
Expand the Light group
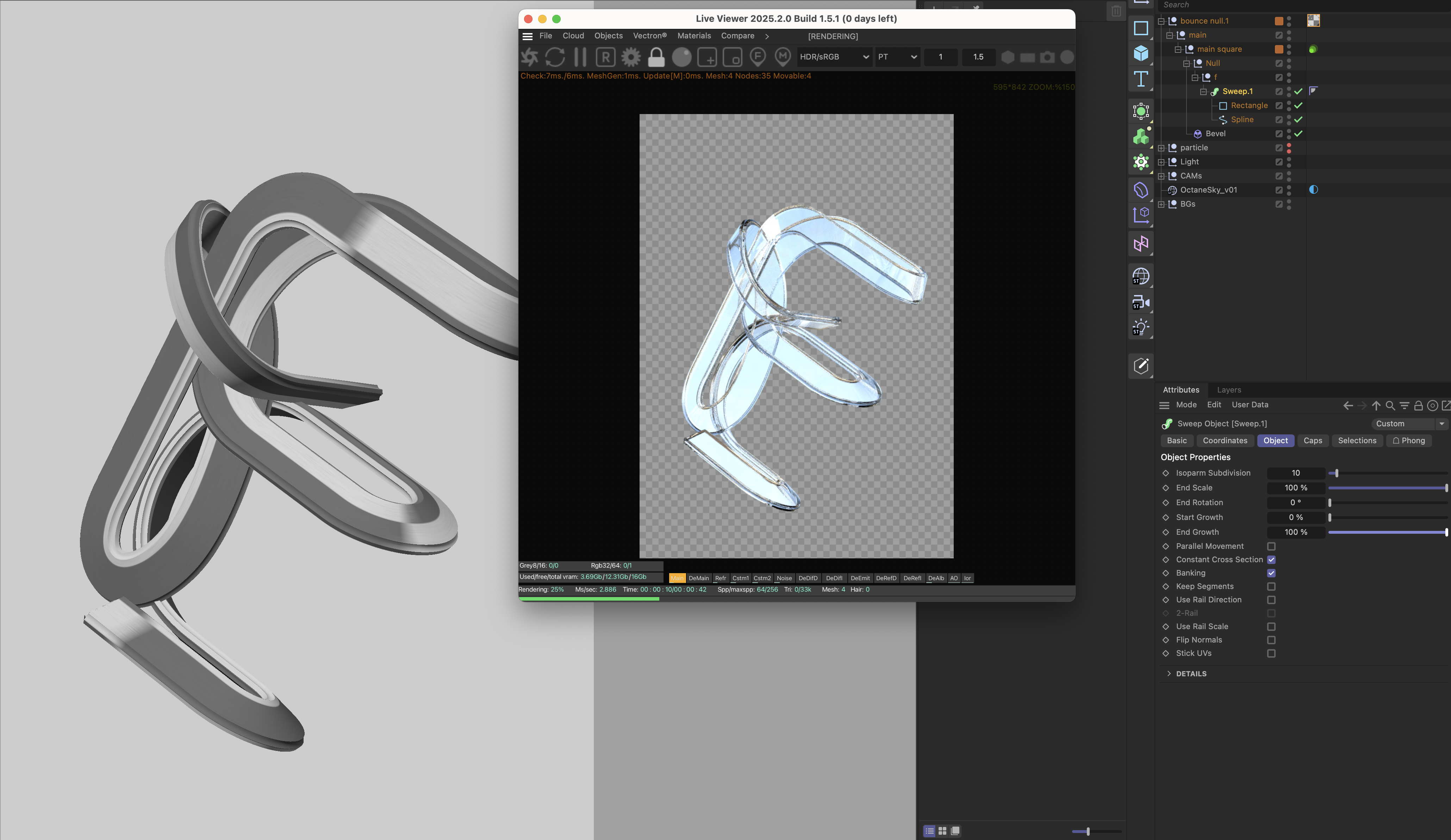pos(1162,162)
